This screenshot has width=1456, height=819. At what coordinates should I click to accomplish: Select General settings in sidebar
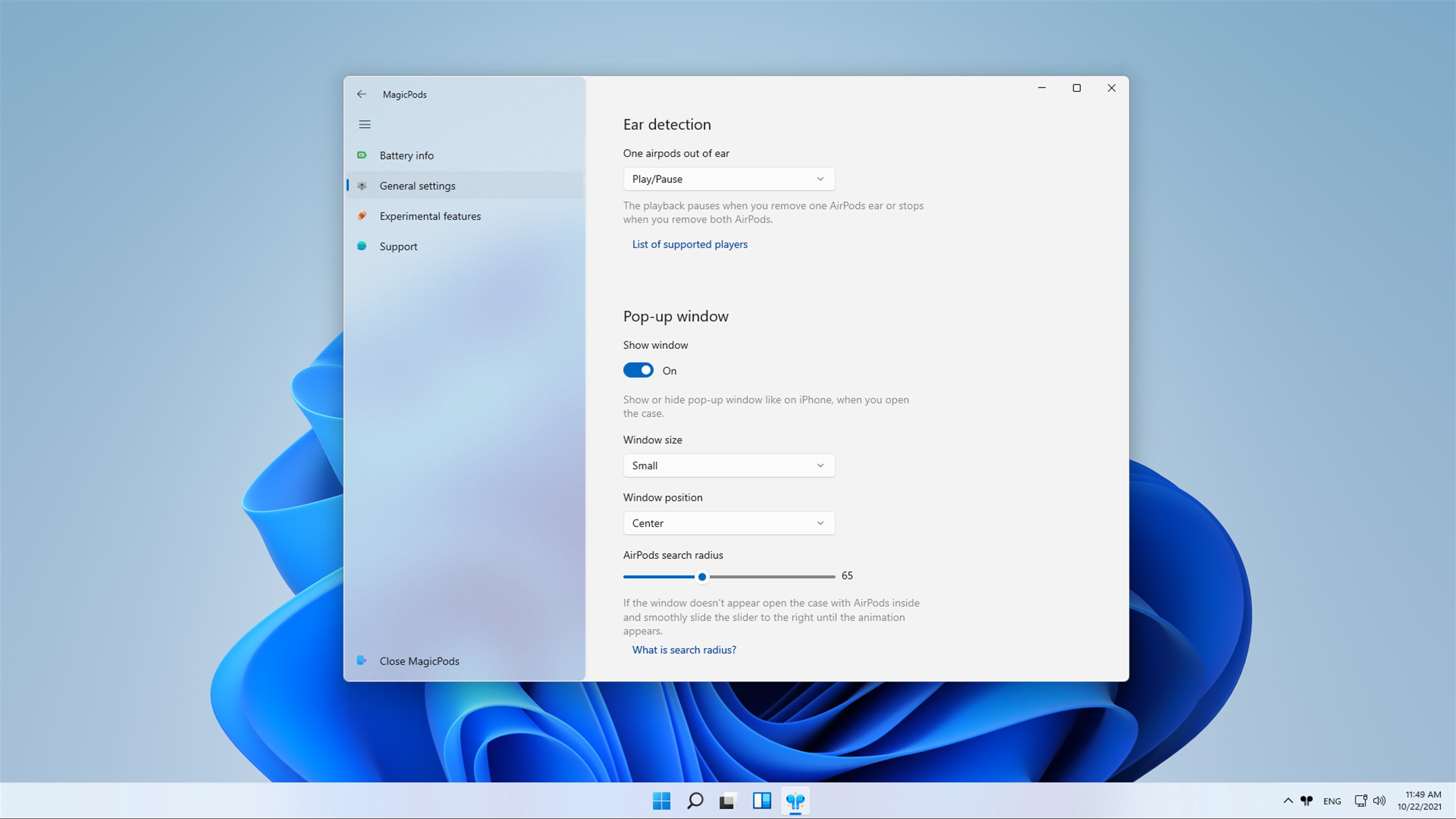point(417,185)
